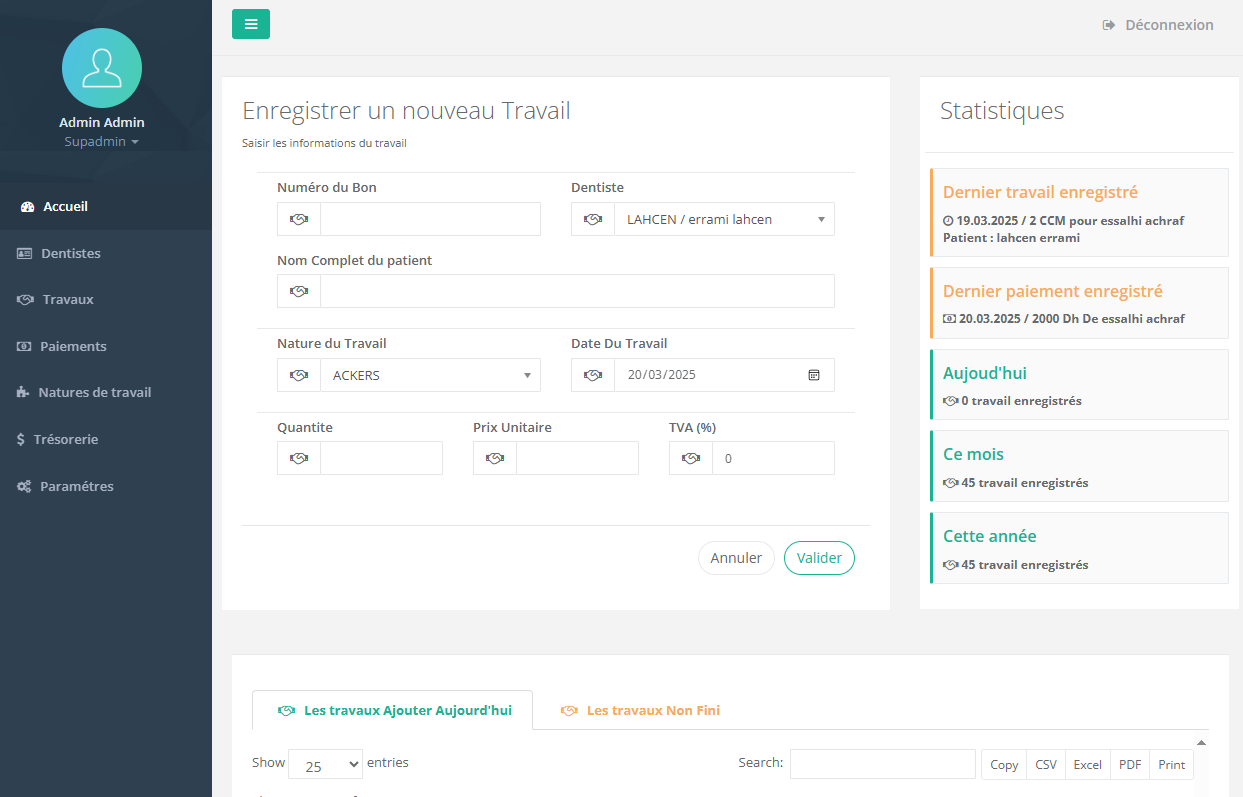1243x797 pixels.
Task: Click the calendar icon in Date Du Travail
Action: [813, 375]
